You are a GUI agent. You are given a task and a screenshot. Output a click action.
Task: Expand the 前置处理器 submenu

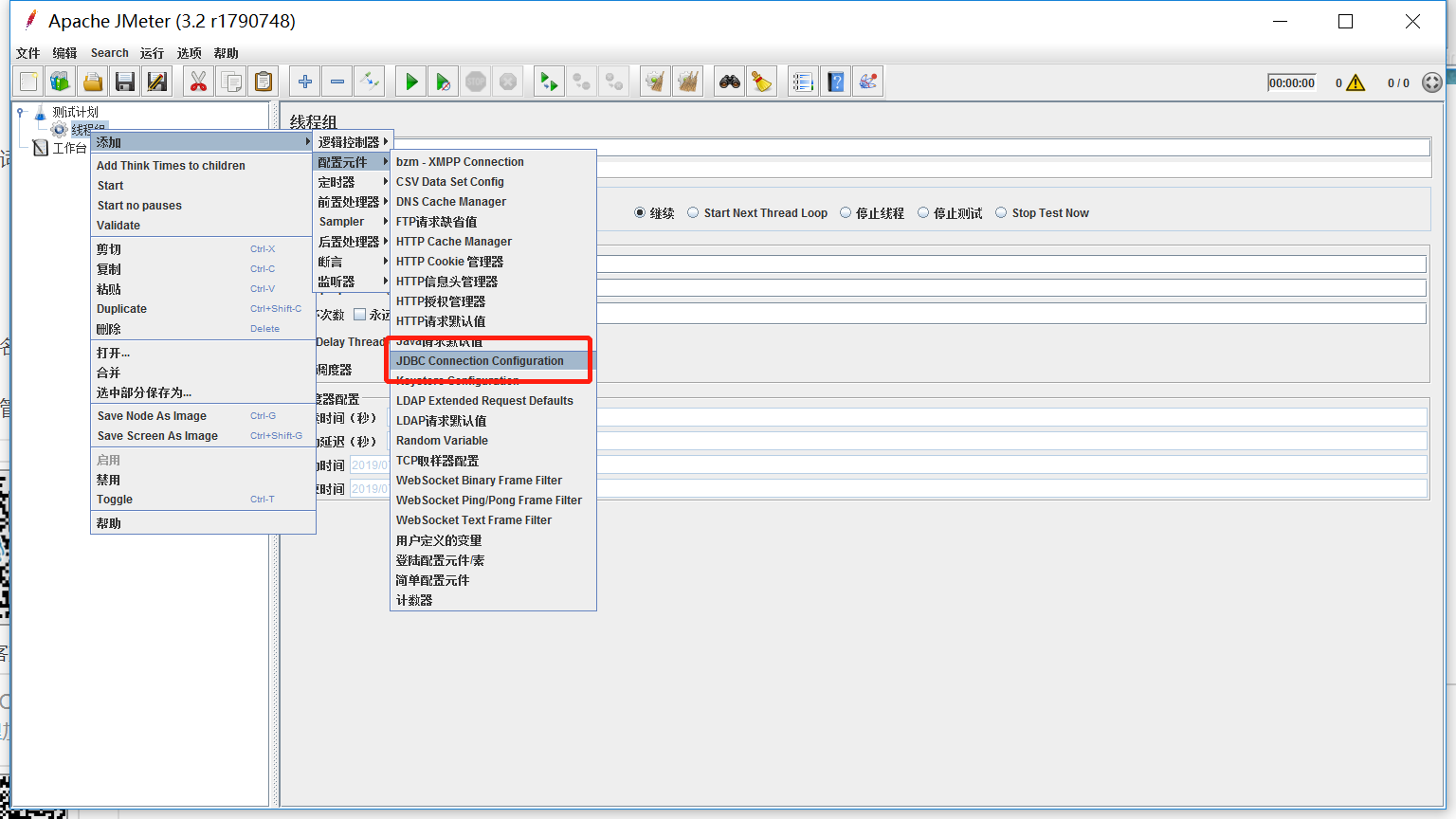click(x=353, y=202)
